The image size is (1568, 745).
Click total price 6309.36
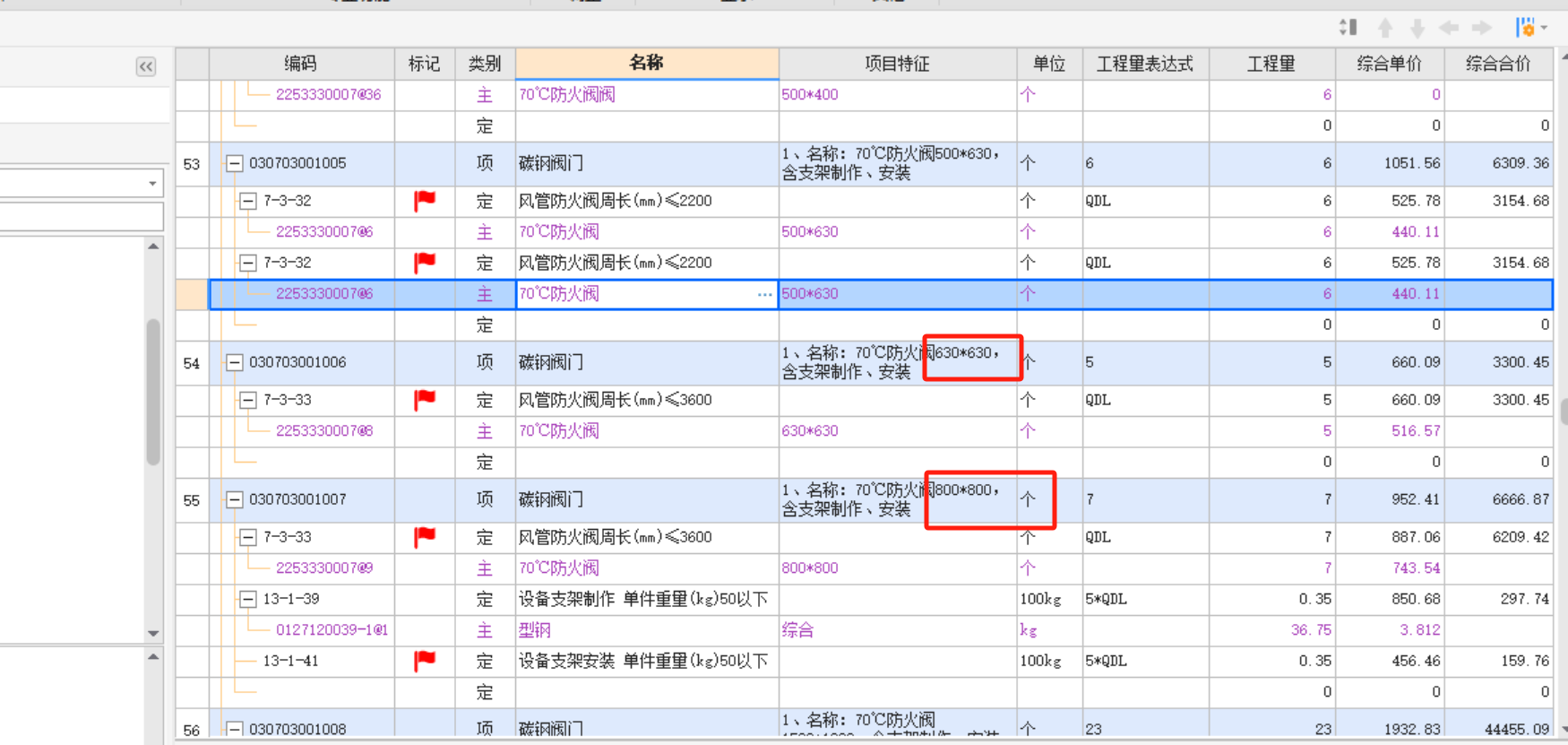pos(1521,163)
